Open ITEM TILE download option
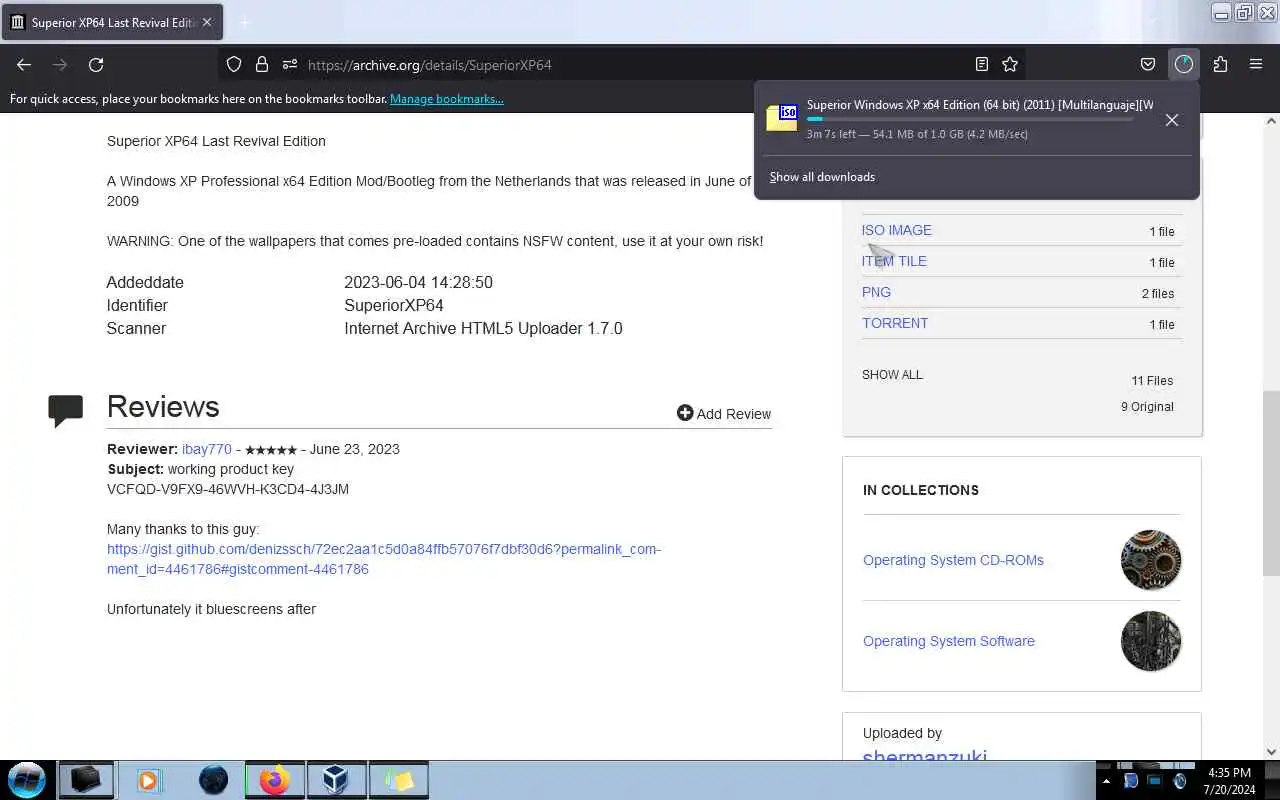This screenshot has width=1280, height=800. click(x=894, y=261)
